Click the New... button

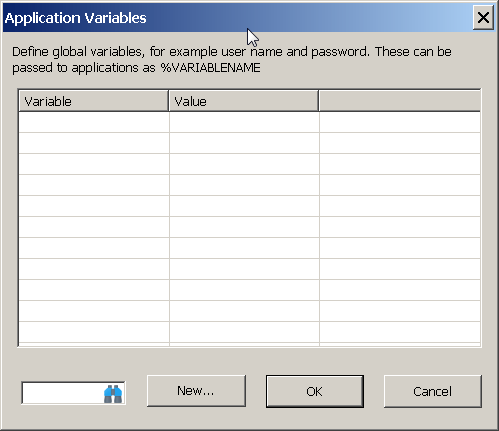tap(196, 391)
